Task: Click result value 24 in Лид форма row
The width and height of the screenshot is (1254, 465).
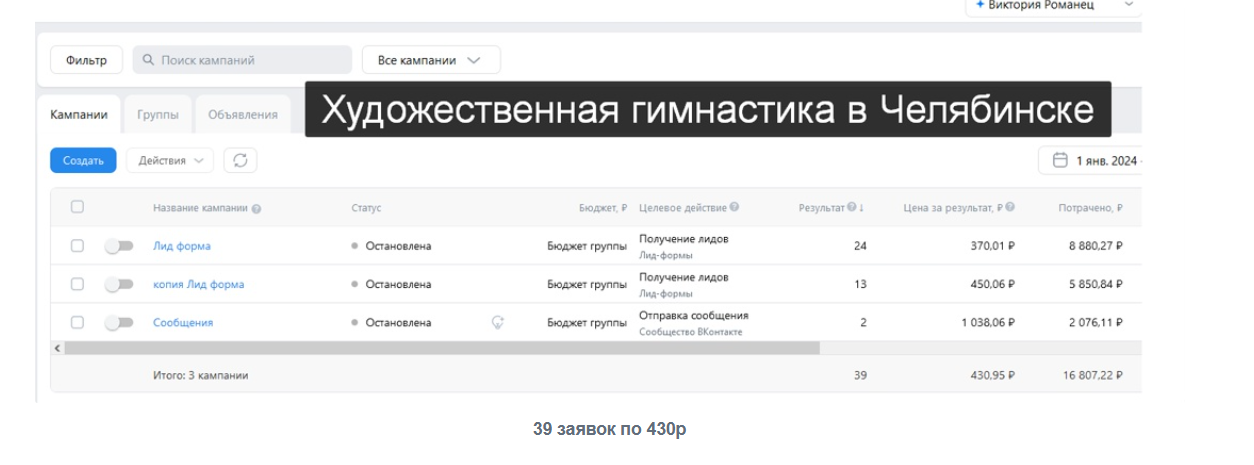Action: point(860,246)
